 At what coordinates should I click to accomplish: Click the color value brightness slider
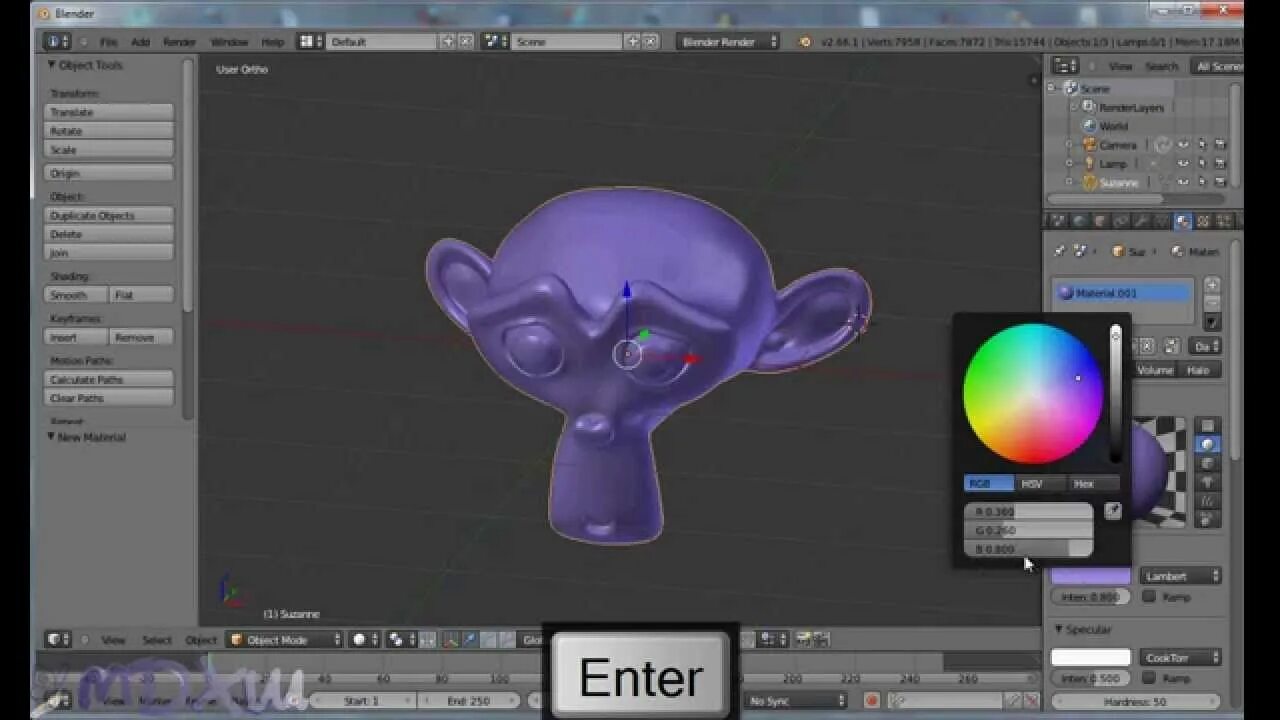click(1115, 393)
